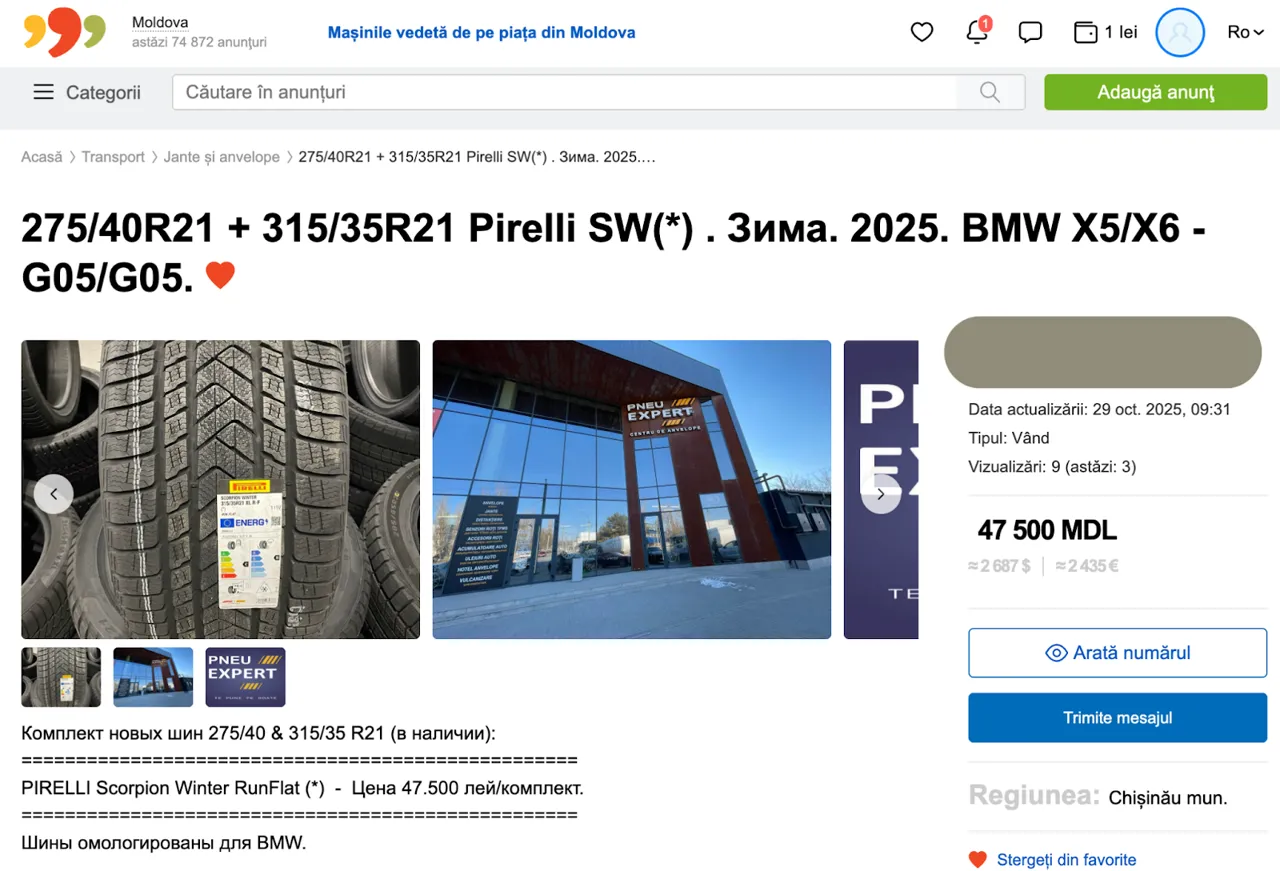Reveal phone with Arată numărul button
Viewport: 1280px width, 871px height.
1117,653
